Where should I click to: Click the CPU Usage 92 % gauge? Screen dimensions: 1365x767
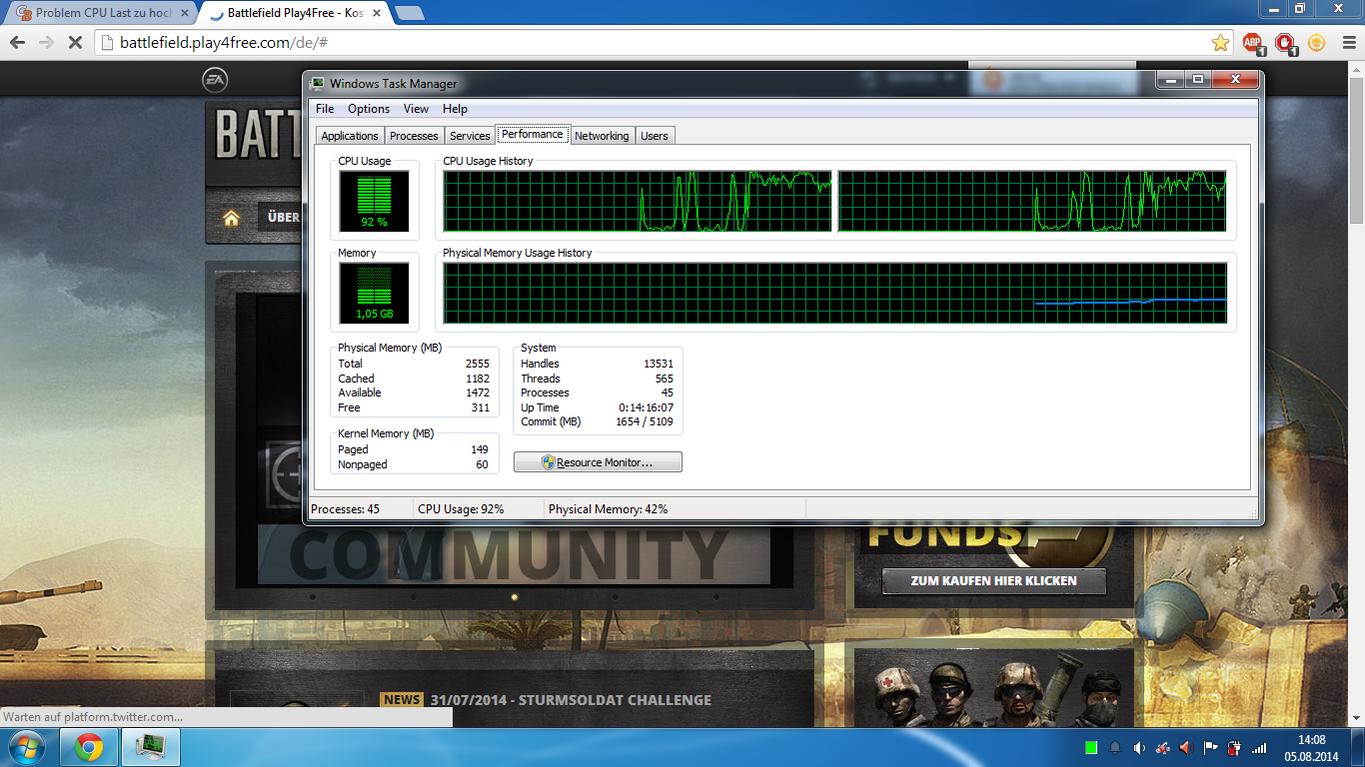click(x=374, y=201)
